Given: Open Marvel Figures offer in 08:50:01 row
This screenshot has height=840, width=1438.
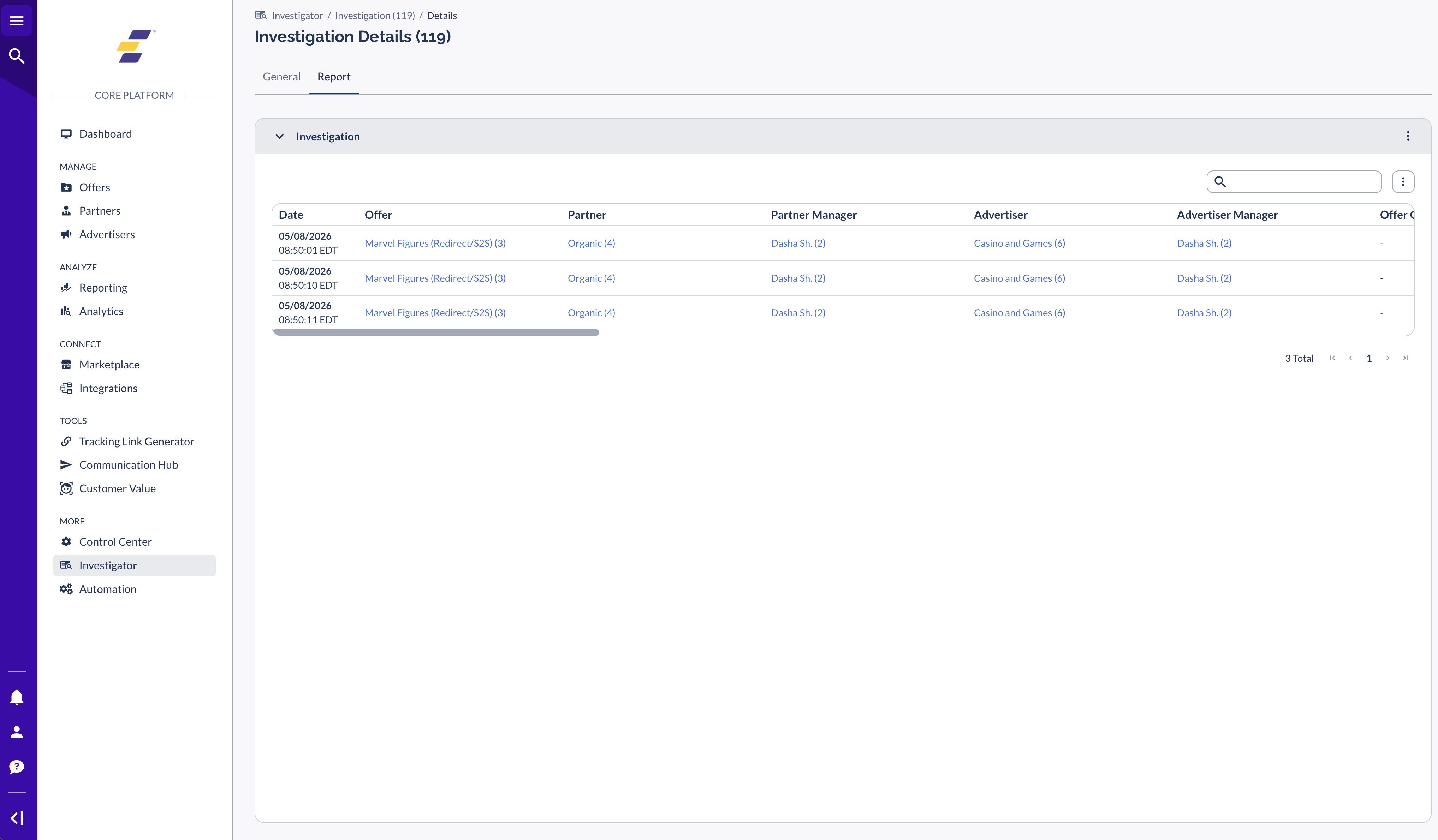Looking at the screenshot, I should 435,244.
